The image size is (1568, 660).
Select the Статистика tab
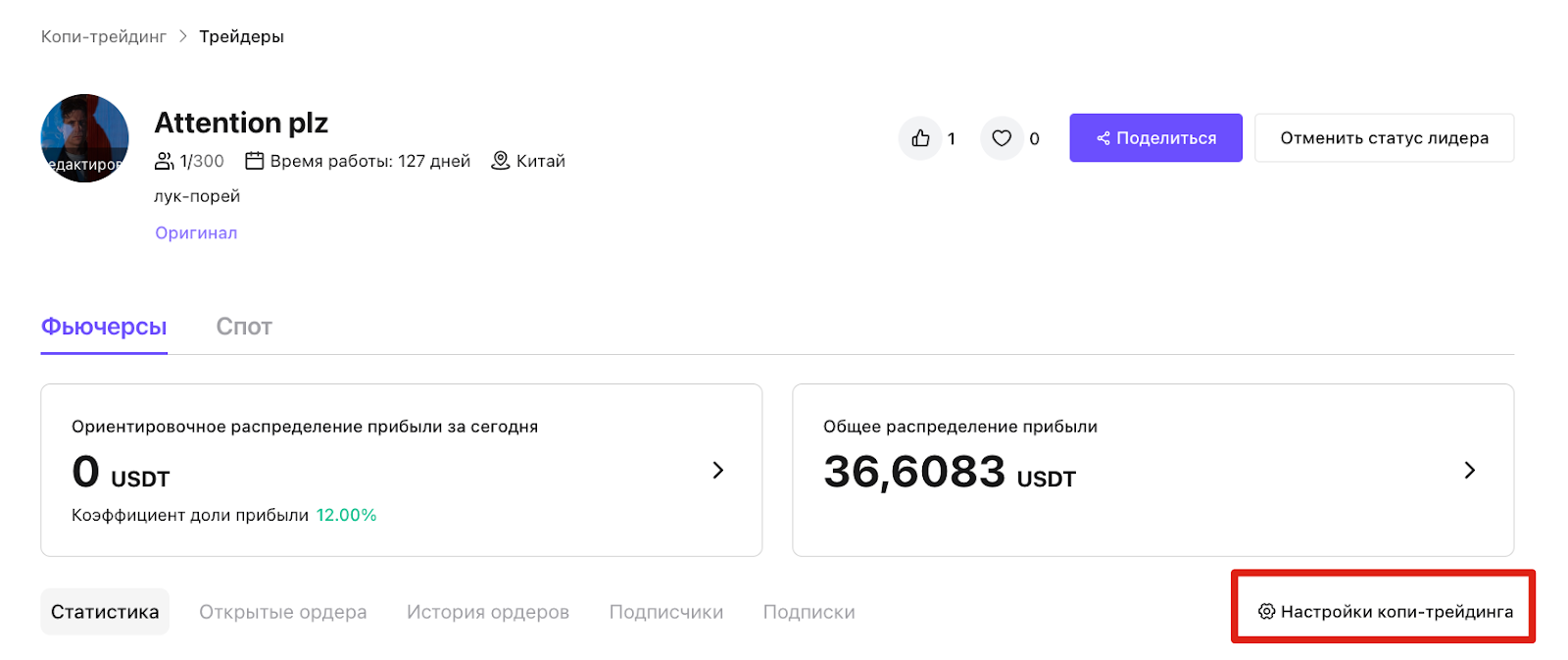pos(105,612)
